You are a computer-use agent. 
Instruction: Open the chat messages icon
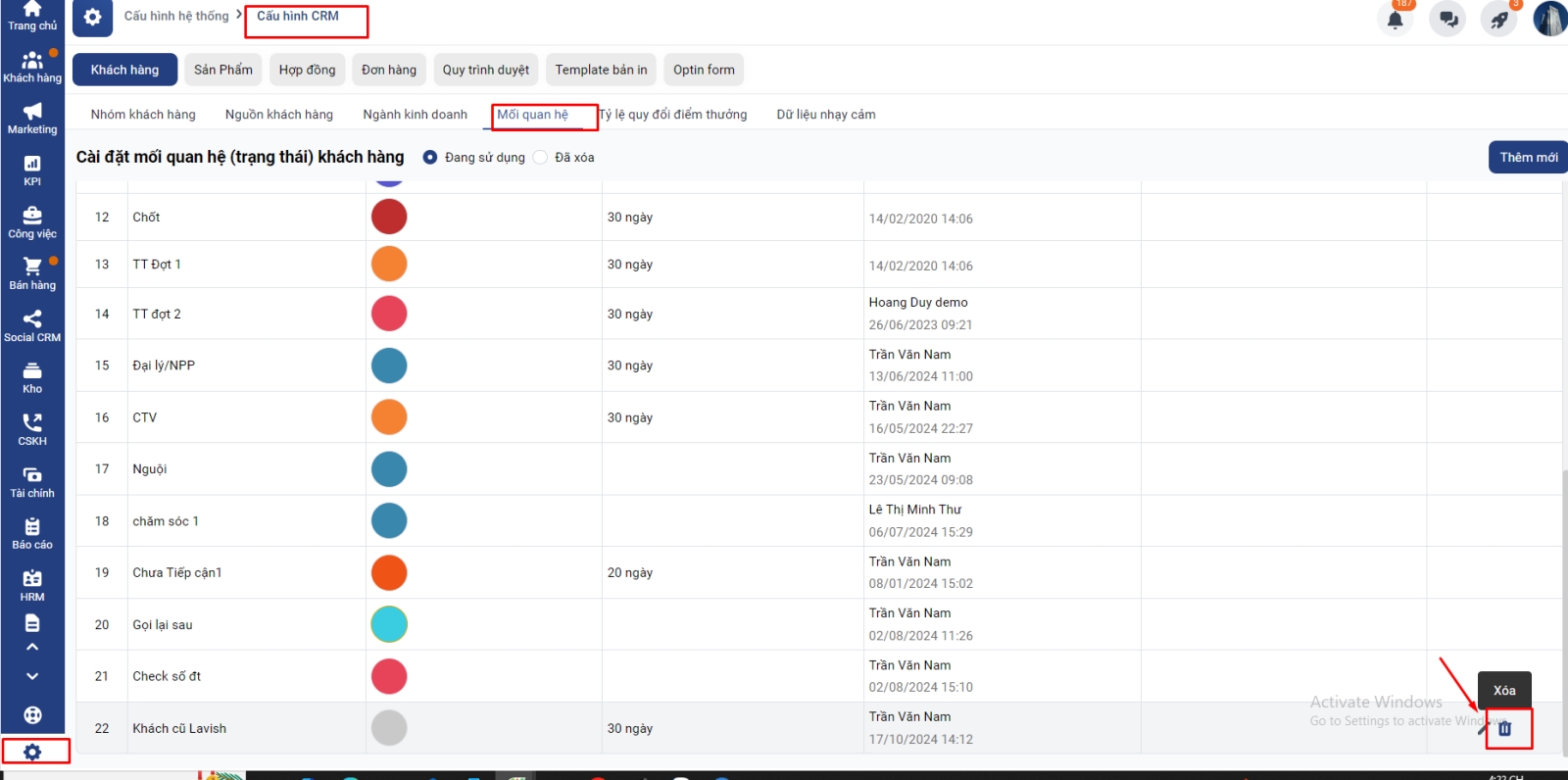1447,20
